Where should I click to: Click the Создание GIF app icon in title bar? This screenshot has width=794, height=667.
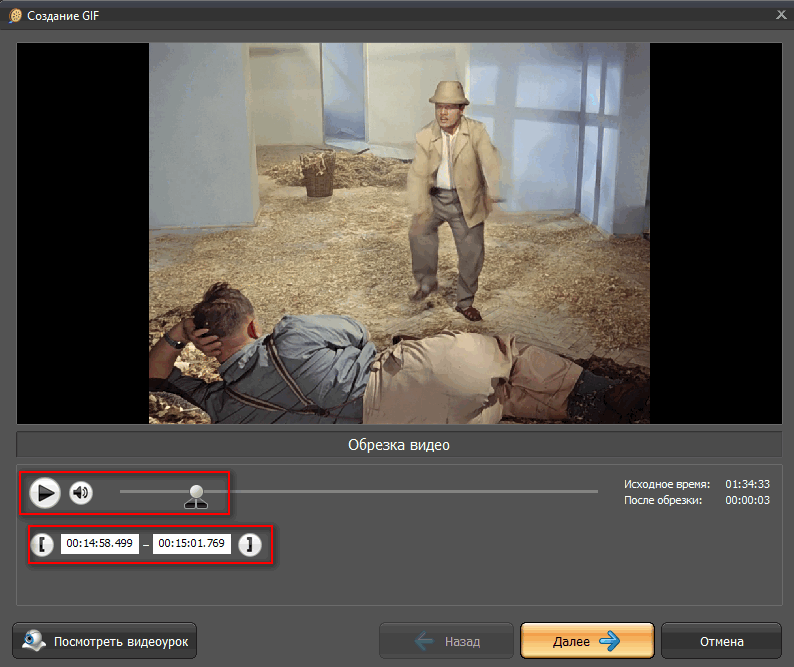click(15, 16)
